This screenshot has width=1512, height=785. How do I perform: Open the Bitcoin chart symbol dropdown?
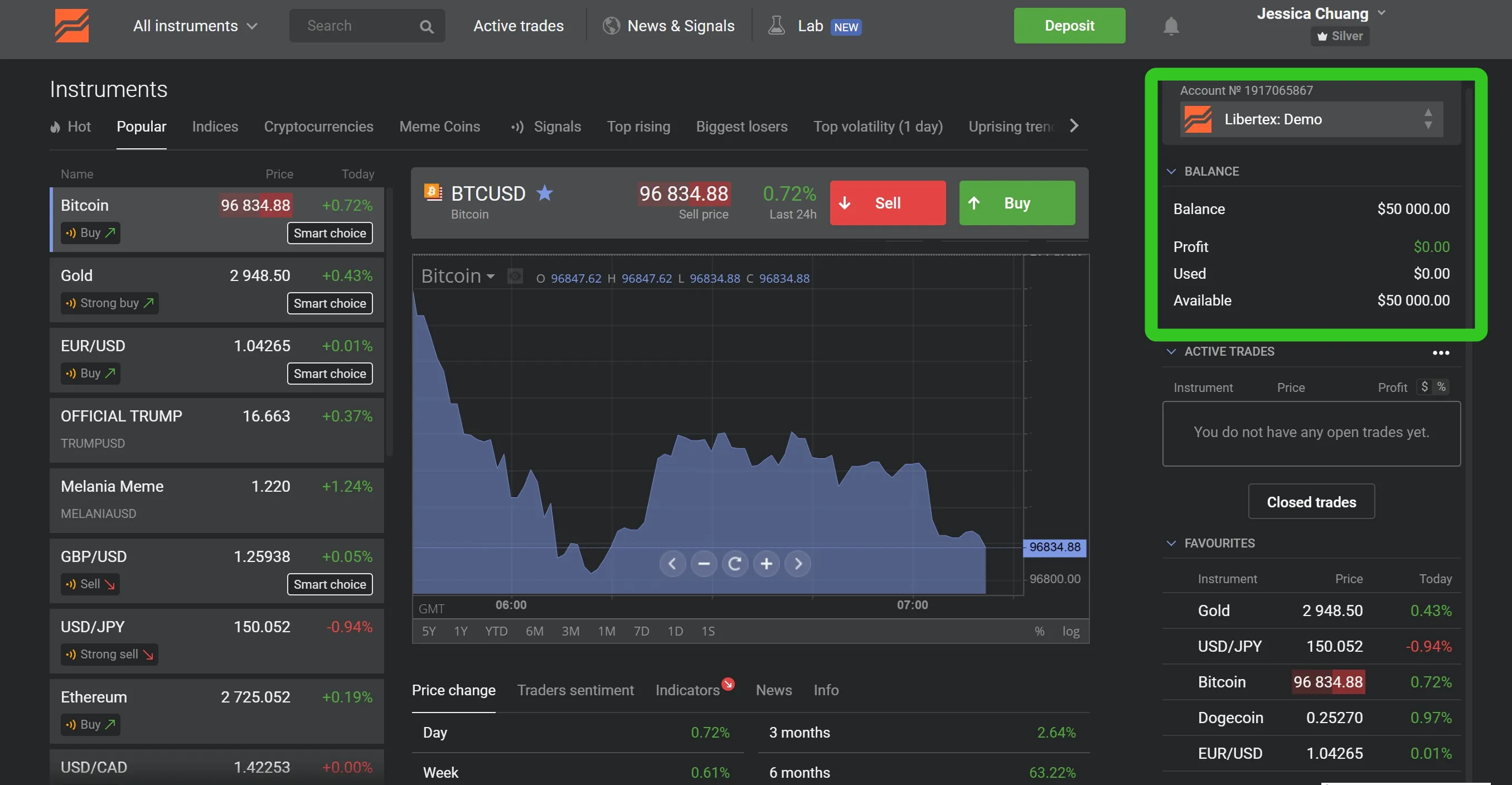[458, 276]
